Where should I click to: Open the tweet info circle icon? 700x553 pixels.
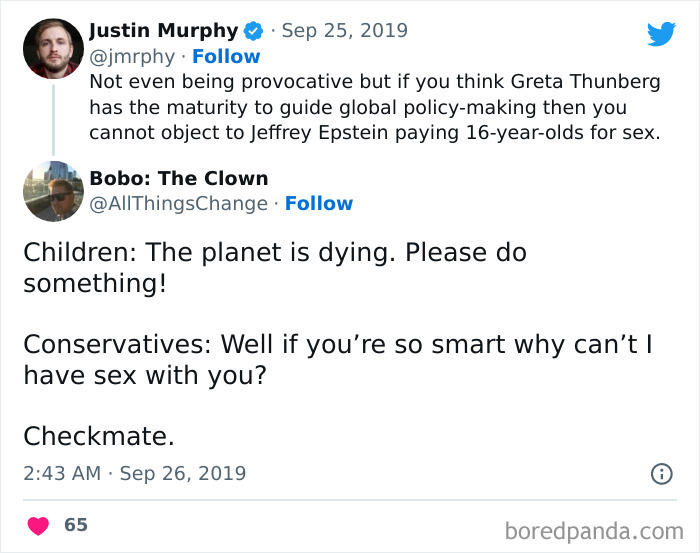[x=661, y=474]
